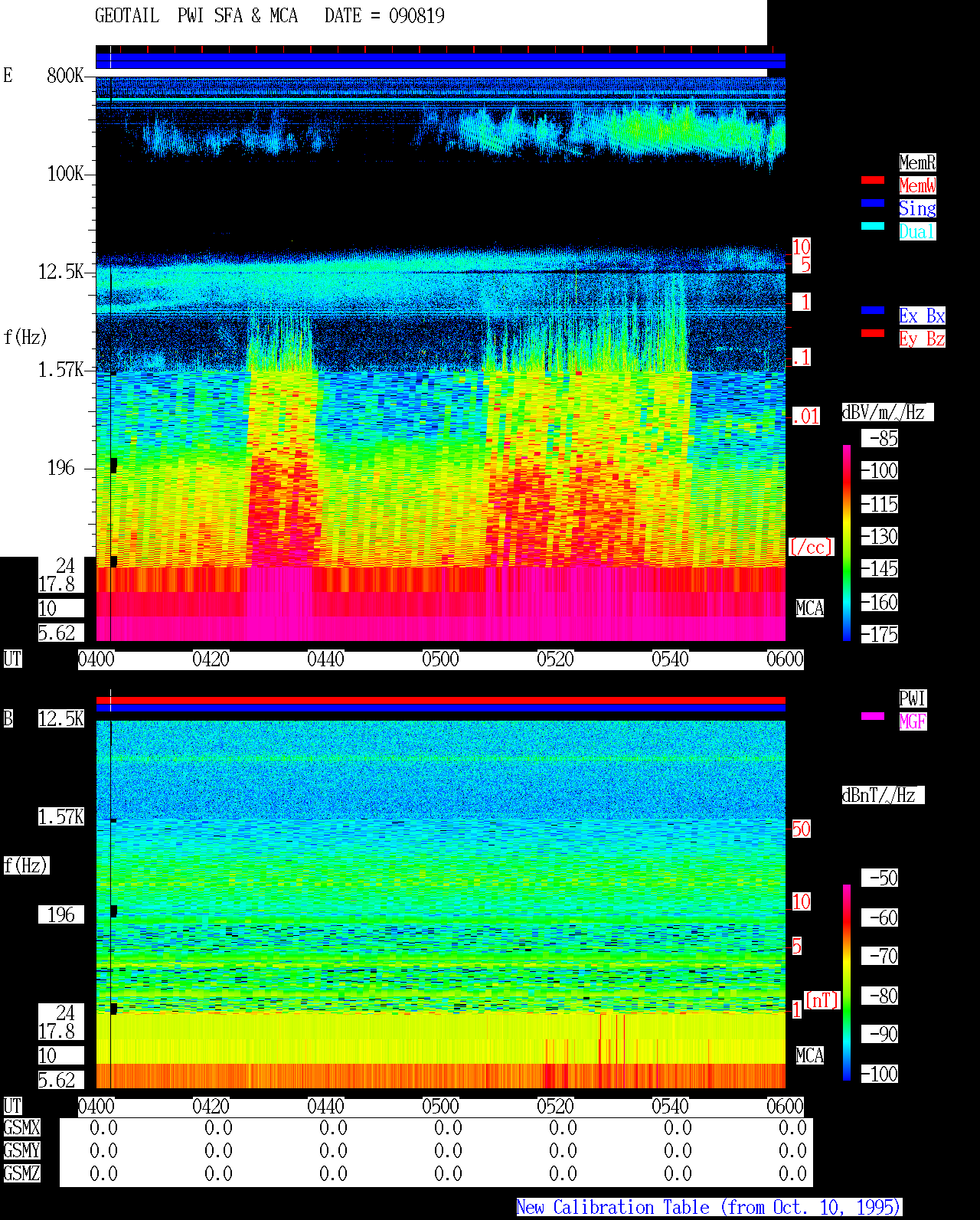
Task: Click 0540 on the E panel time axis
Action: (671, 659)
